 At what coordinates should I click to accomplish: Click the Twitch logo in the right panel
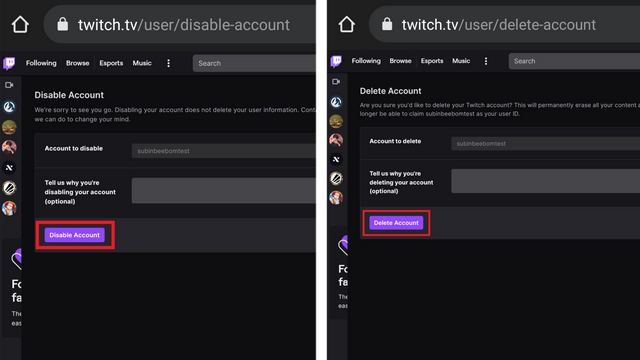[336, 61]
